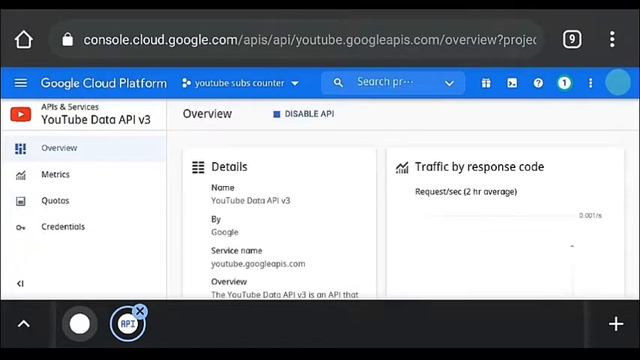Tap the API tab icon in bottom bar

coord(127,324)
